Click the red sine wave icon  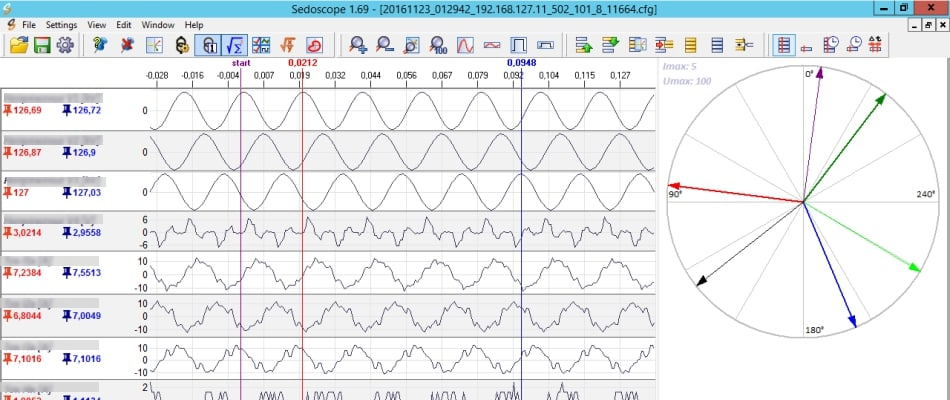click(x=465, y=45)
